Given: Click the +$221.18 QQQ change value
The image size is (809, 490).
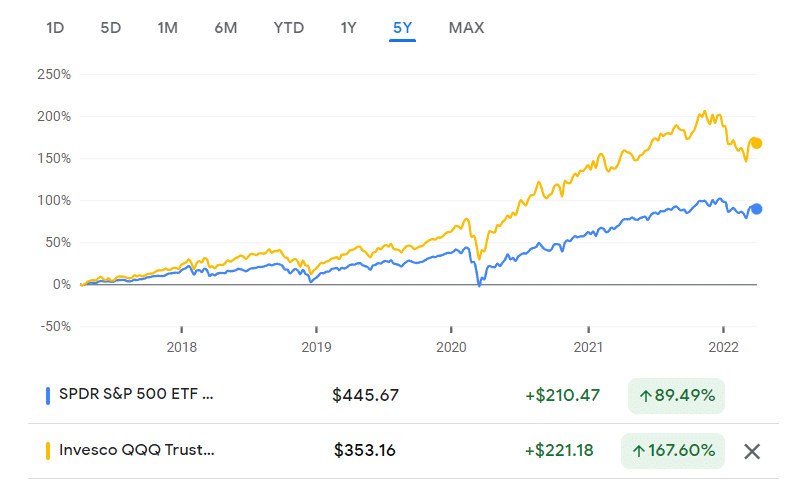Looking at the screenshot, I should tap(559, 450).
